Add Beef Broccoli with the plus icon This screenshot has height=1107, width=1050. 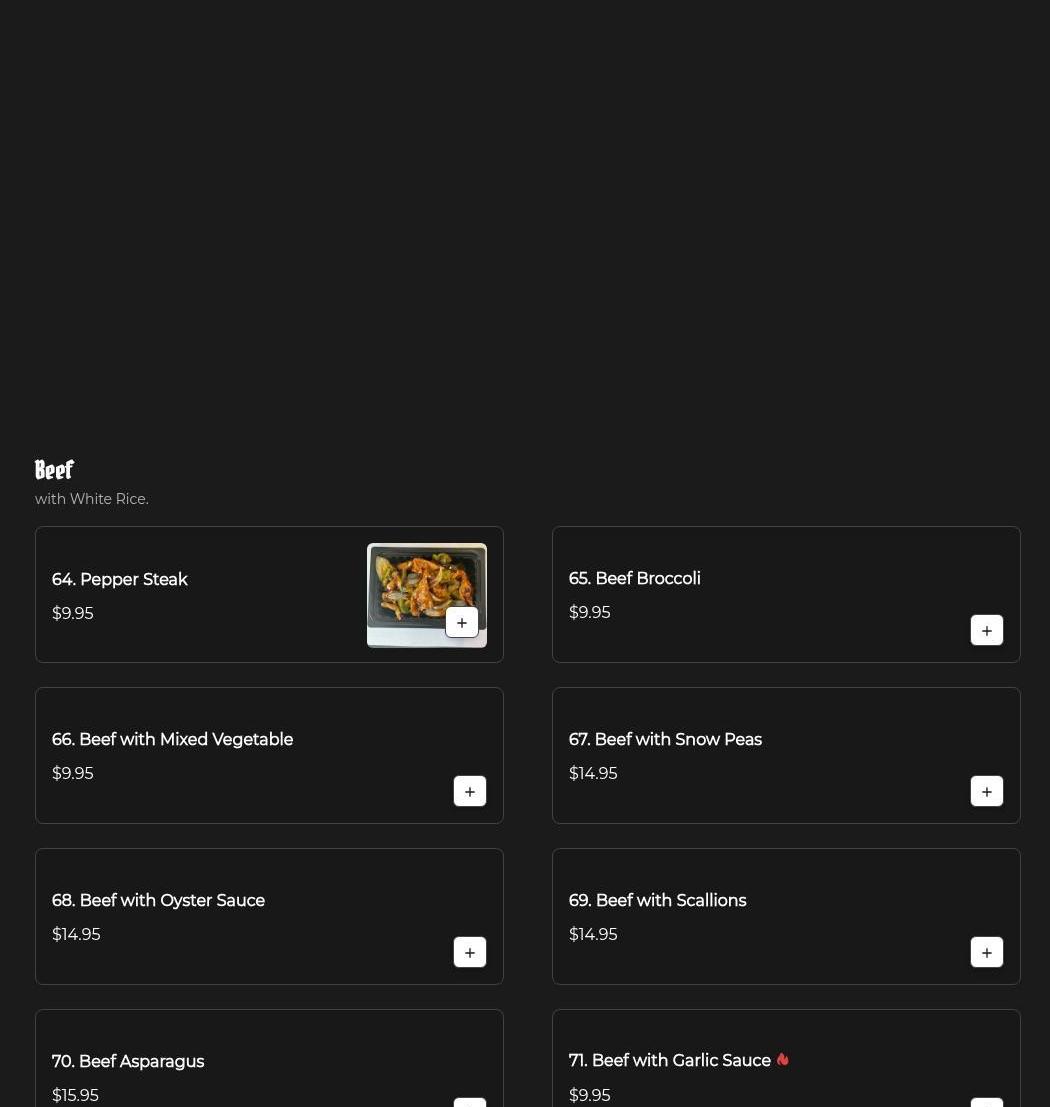pyautogui.click(x=986, y=630)
